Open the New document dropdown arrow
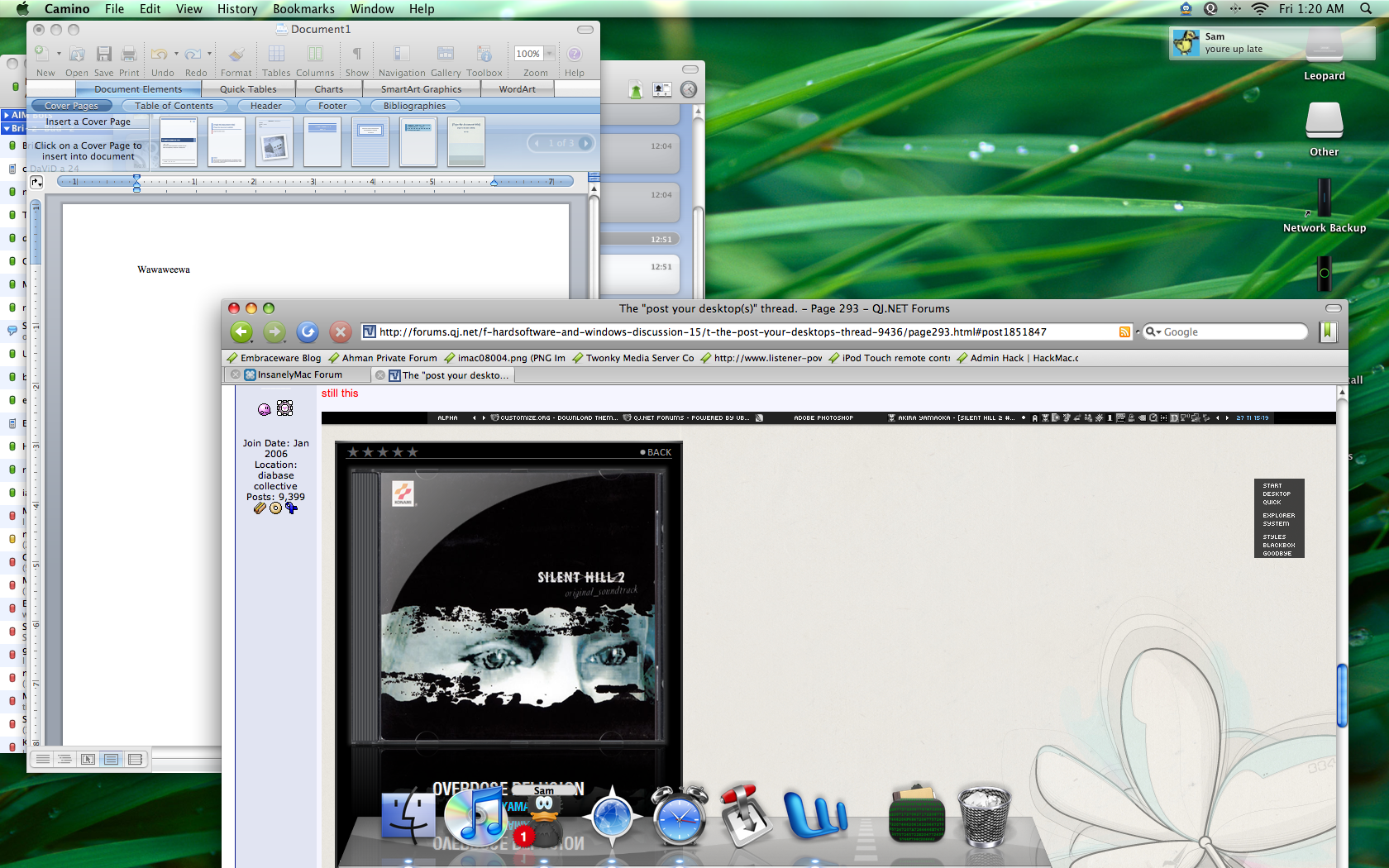 click(x=59, y=55)
